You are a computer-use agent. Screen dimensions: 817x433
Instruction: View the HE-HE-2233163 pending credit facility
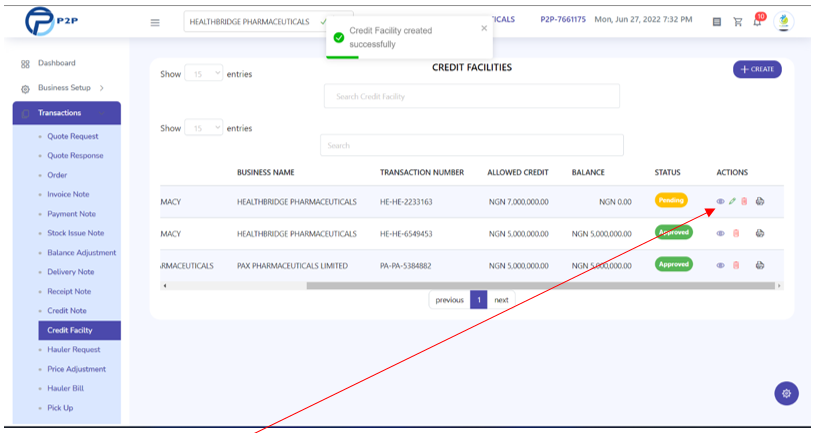(x=720, y=201)
